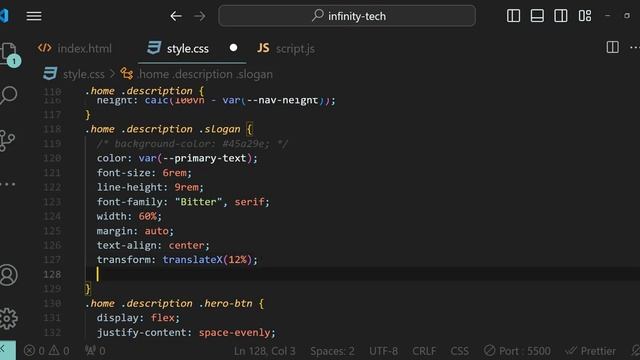The image size is (640, 360).
Task: Click the font-size 6rem value
Action: point(174,173)
